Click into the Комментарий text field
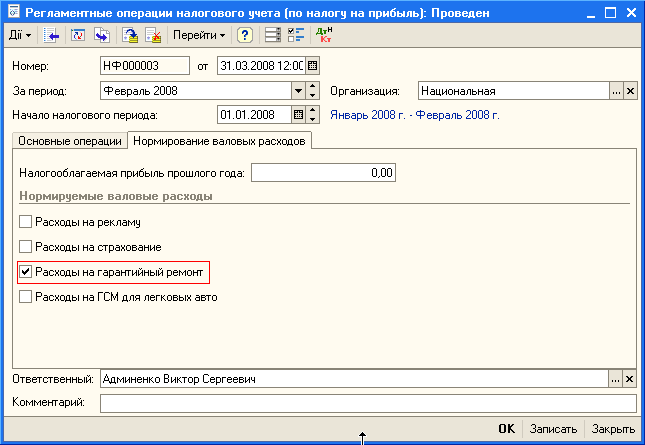645x445 pixels. coord(367,403)
